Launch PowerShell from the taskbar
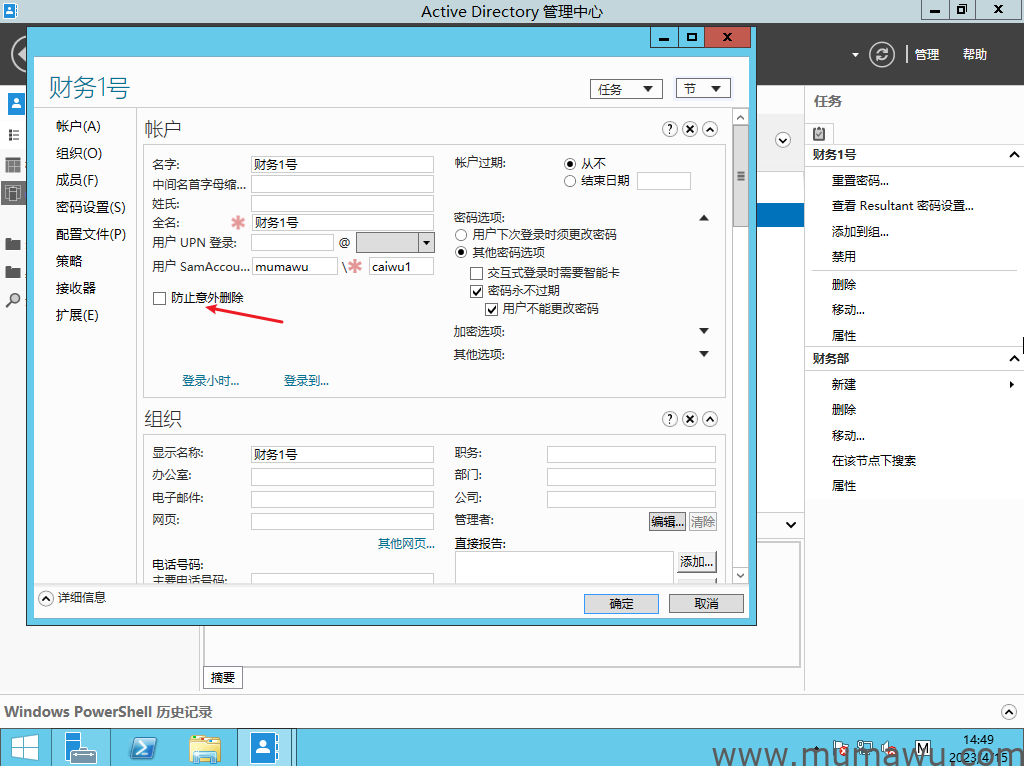Screen dimensions: 1024x766 tap(142, 748)
